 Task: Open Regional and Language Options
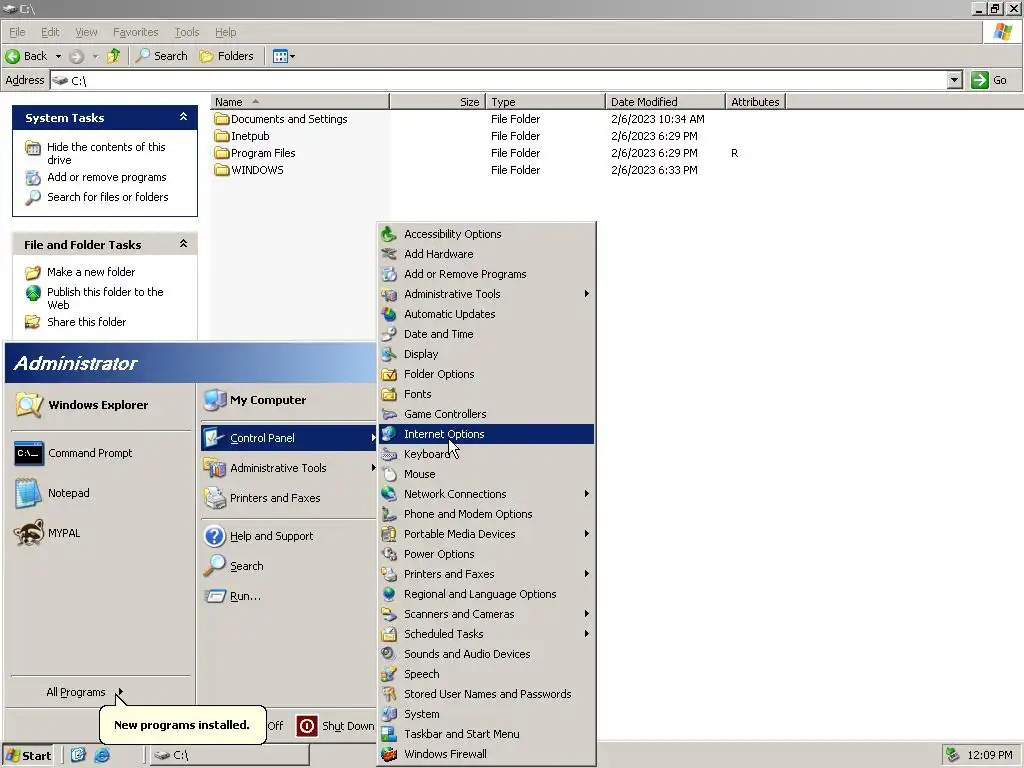click(487, 594)
